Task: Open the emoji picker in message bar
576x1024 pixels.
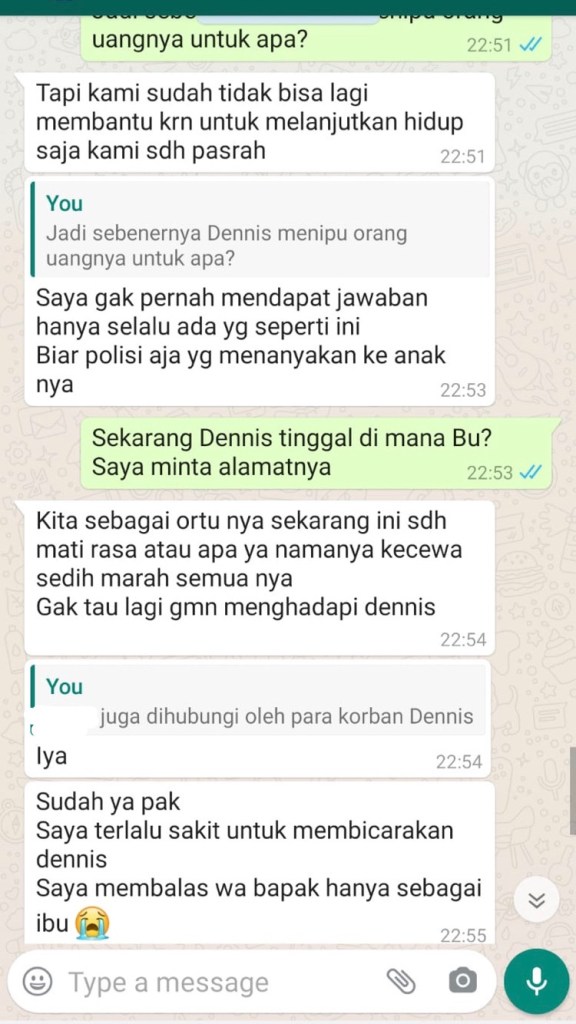Action: point(37,981)
